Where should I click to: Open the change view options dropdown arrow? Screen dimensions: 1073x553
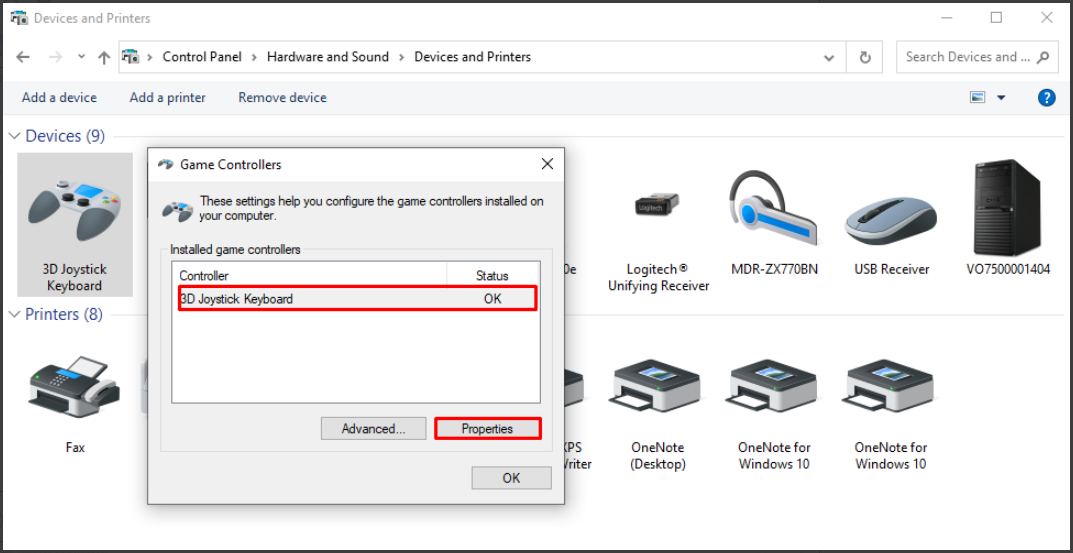coord(1001,97)
